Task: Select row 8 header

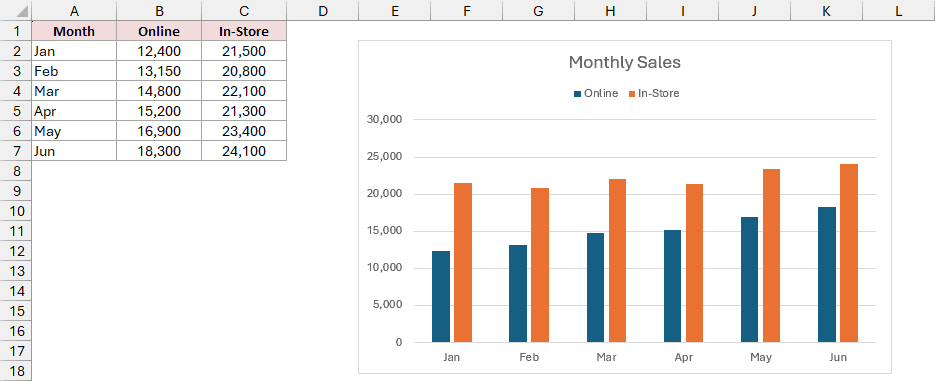Action: tap(16, 171)
